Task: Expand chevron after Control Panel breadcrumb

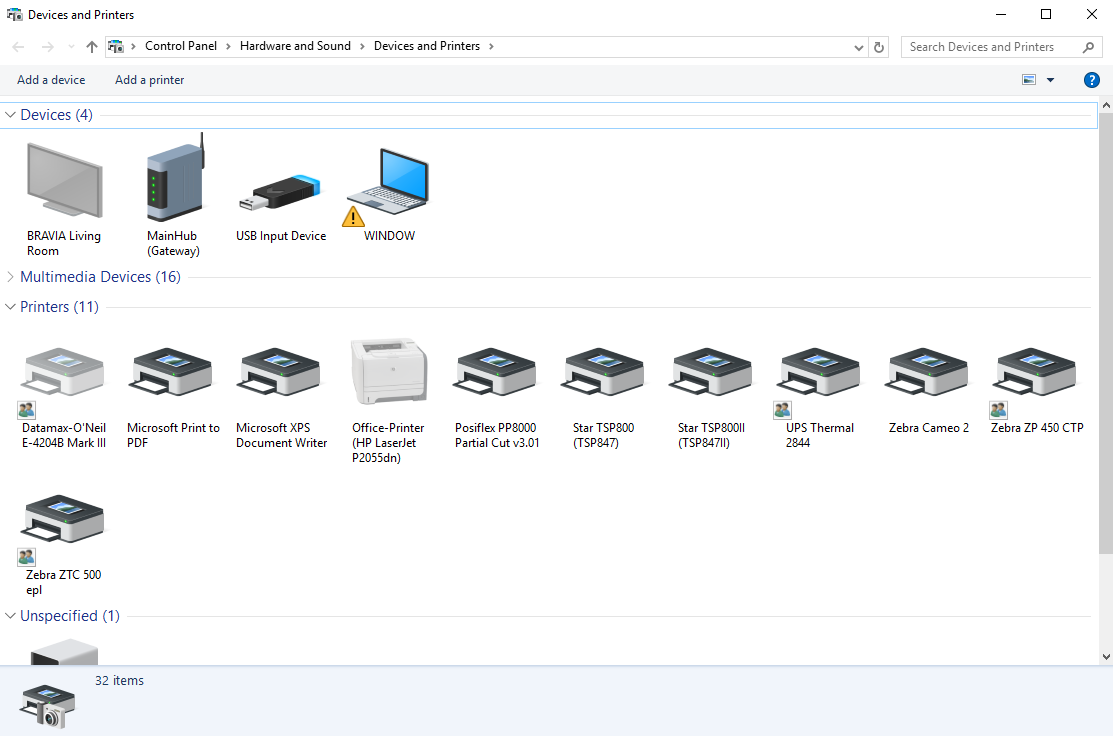Action: [x=228, y=47]
